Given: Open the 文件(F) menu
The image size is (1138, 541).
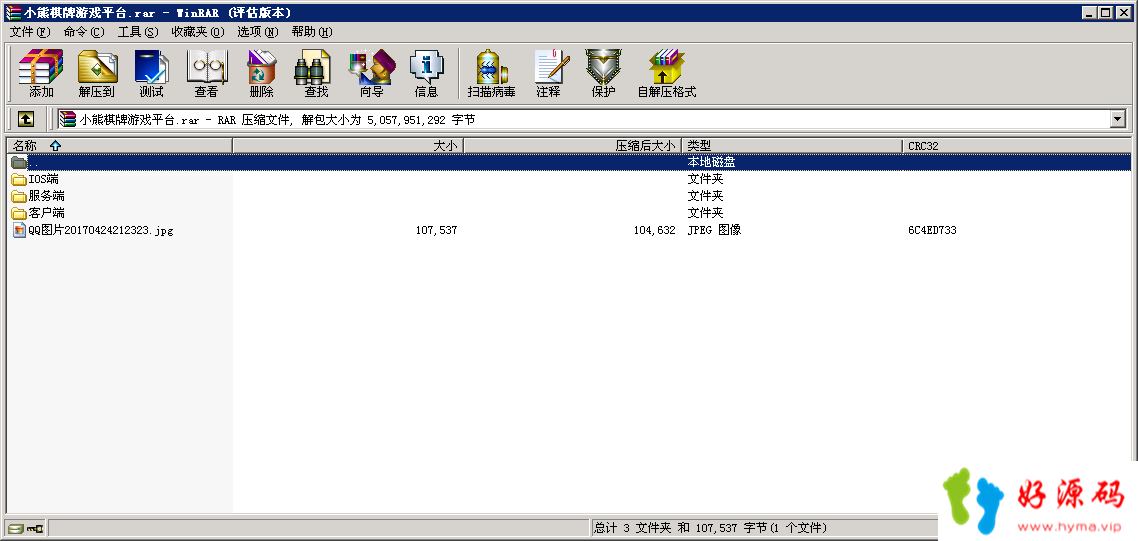Looking at the screenshot, I should click(30, 32).
